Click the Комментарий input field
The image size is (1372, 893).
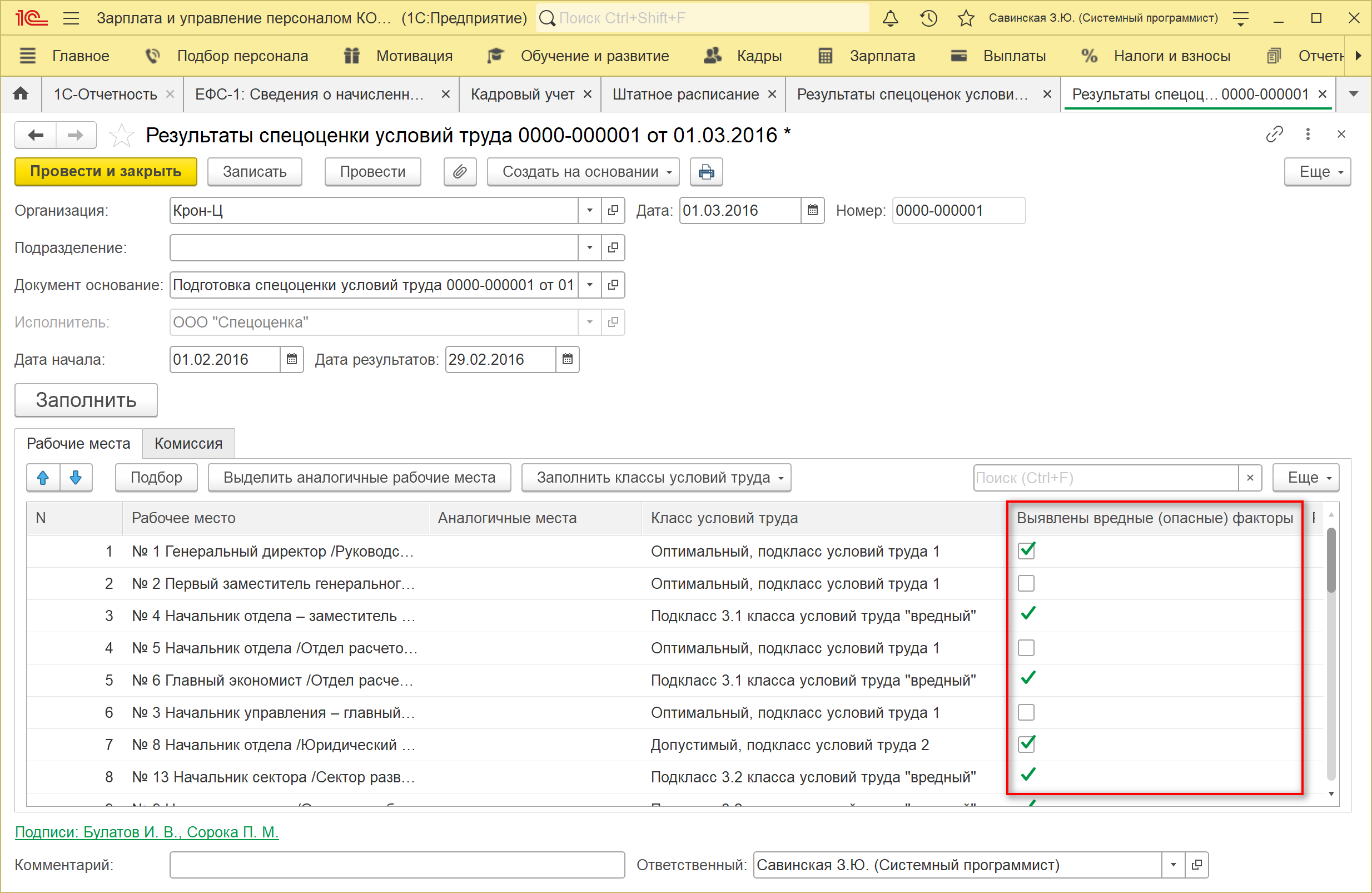point(396,865)
